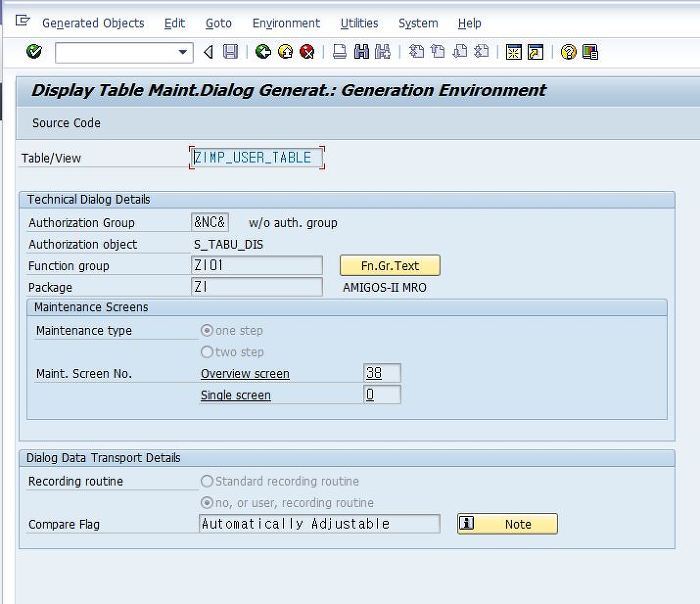This screenshot has height=604, width=700.
Task: Click the Find Next binoculars icon
Action: 383,52
